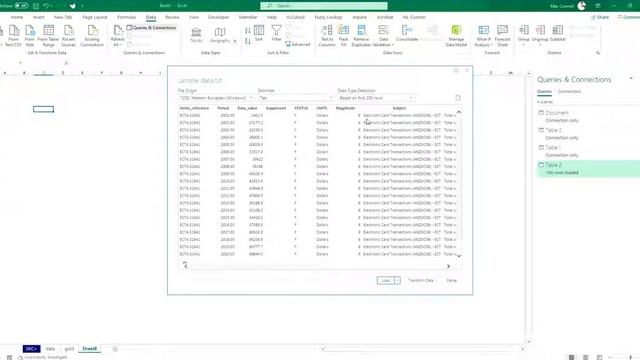Switch to the Connections tab in the pane
640x360 pixels.
tap(569, 91)
